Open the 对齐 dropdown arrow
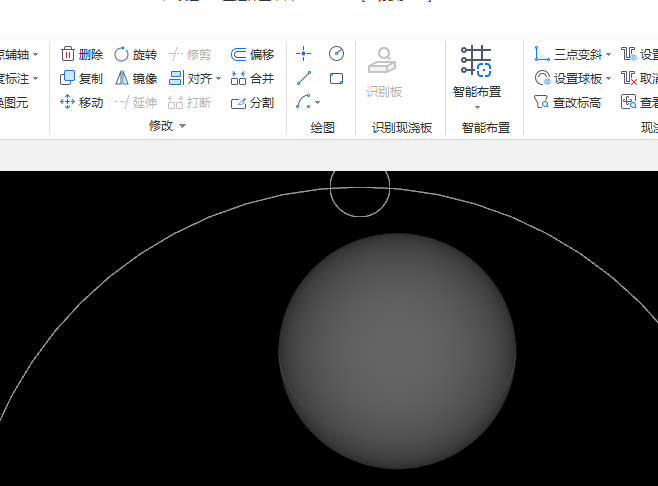This screenshot has width=658, height=486. [218, 78]
